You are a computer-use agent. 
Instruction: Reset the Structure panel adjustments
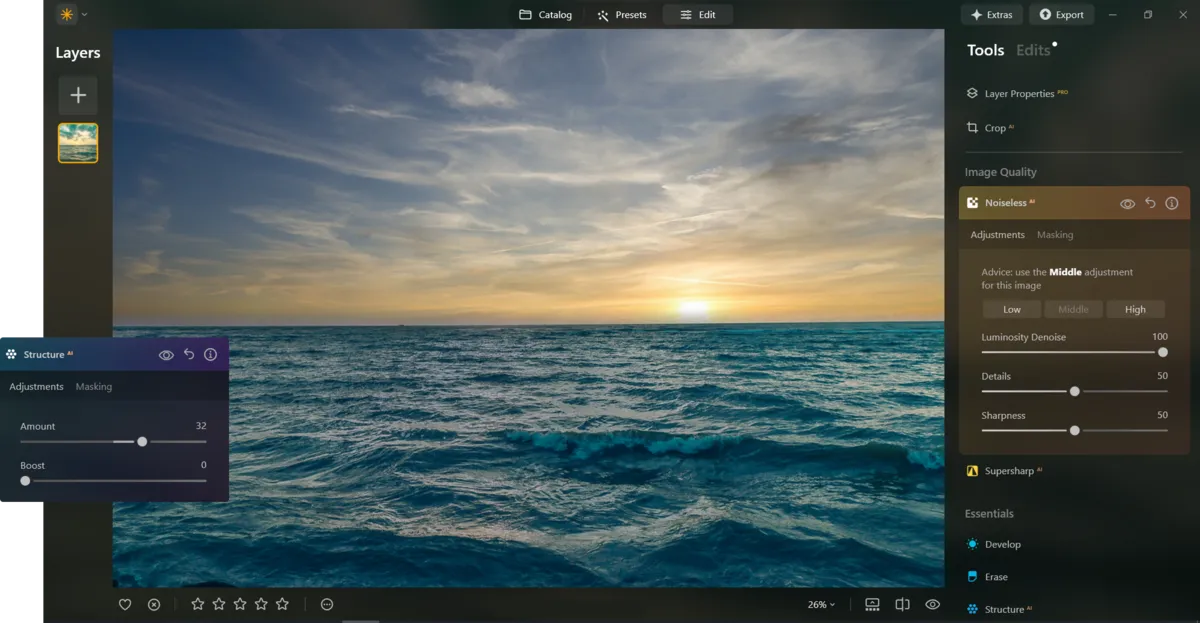point(189,355)
